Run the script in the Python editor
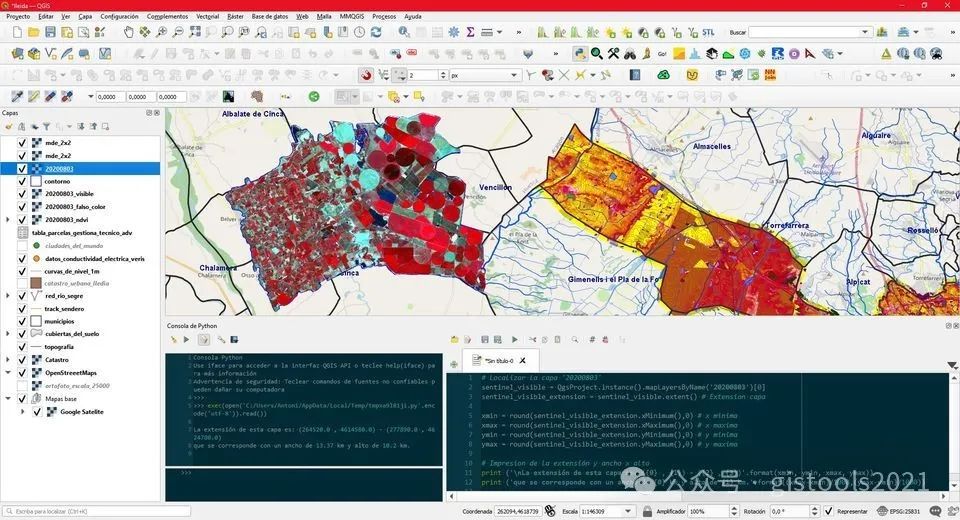The width and height of the screenshot is (960, 520). tap(514, 339)
